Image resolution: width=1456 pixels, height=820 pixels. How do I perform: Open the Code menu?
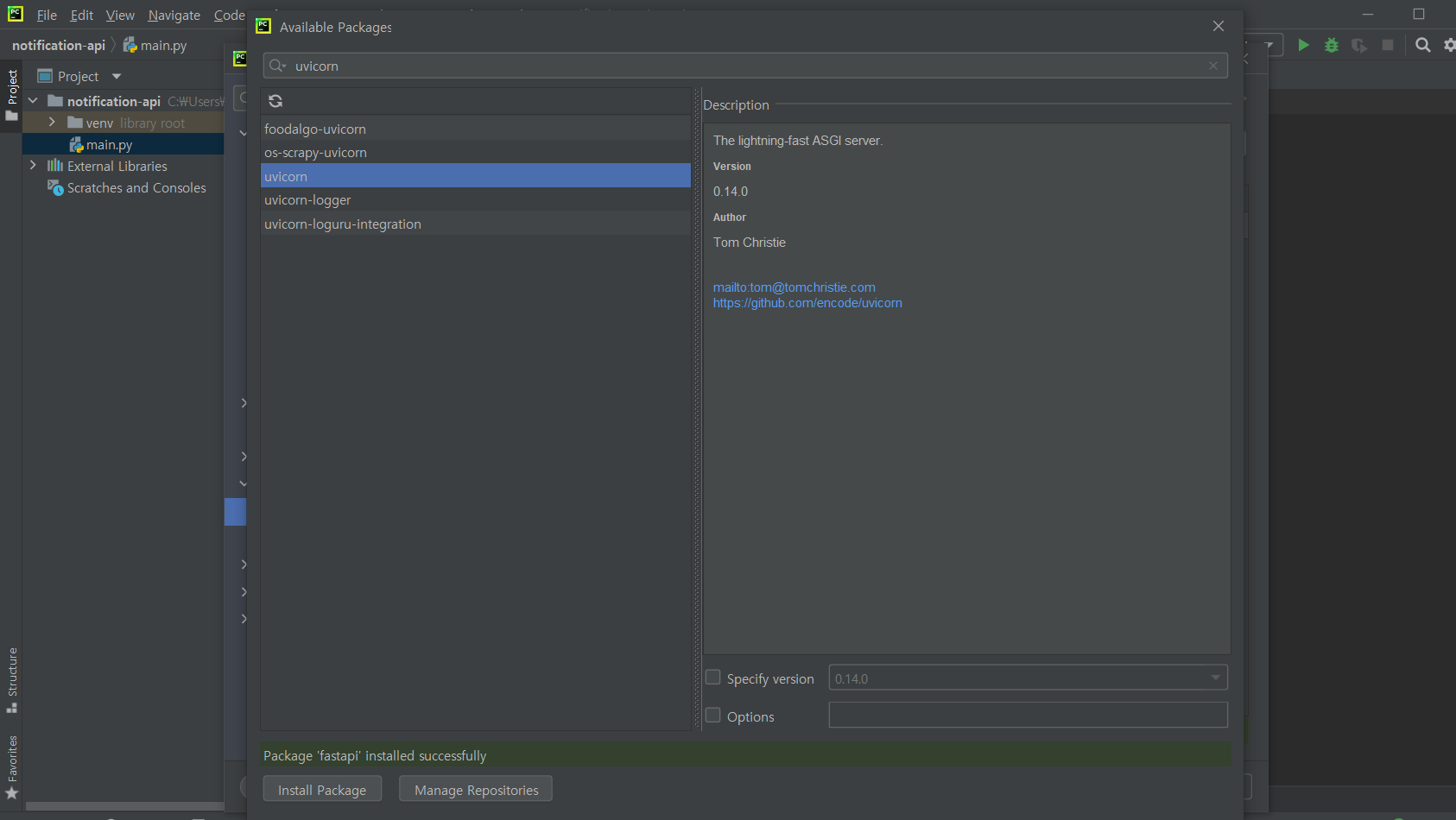tap(229, 15)
